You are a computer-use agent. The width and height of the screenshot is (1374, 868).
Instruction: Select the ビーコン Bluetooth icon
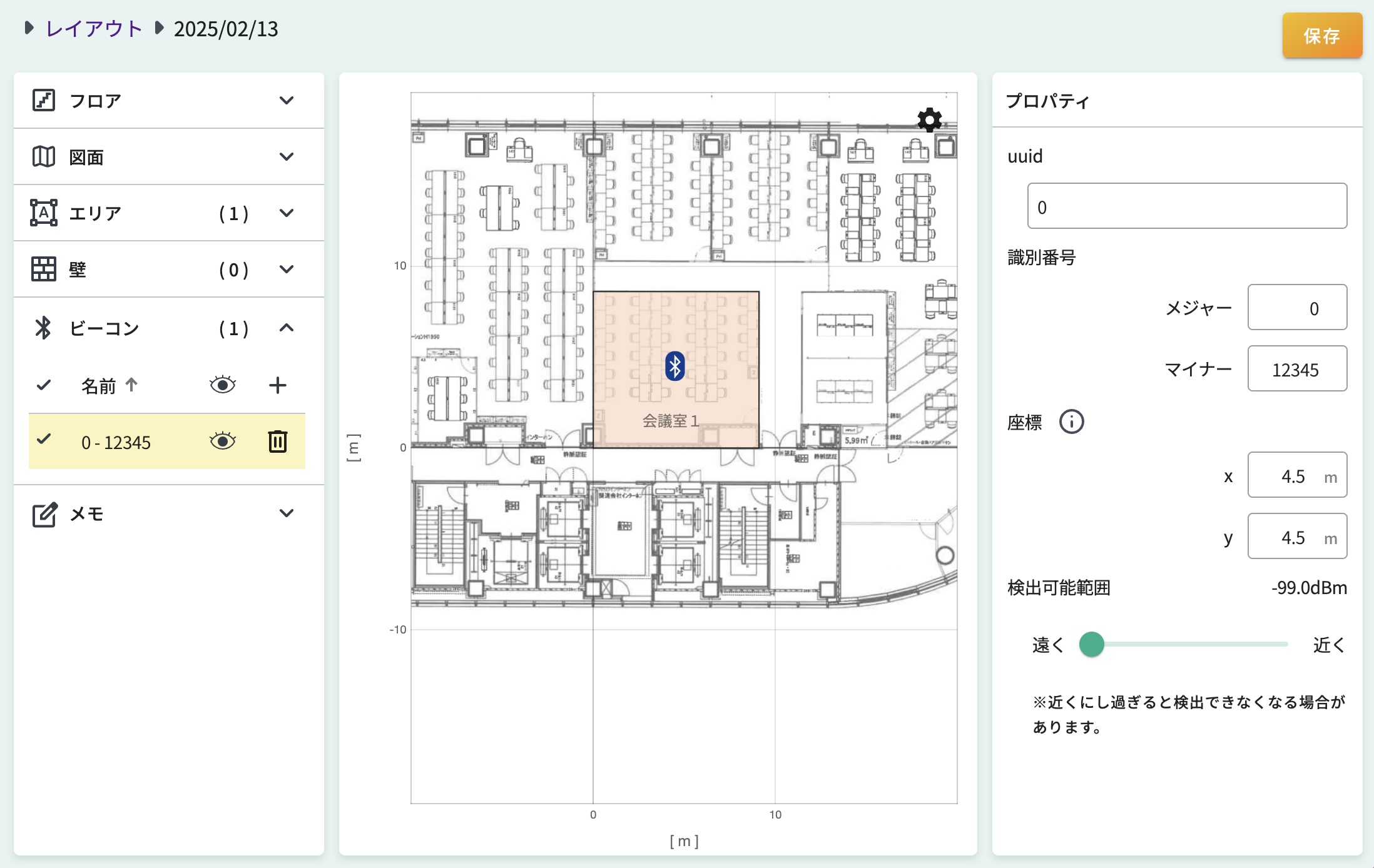coord(44,327)
